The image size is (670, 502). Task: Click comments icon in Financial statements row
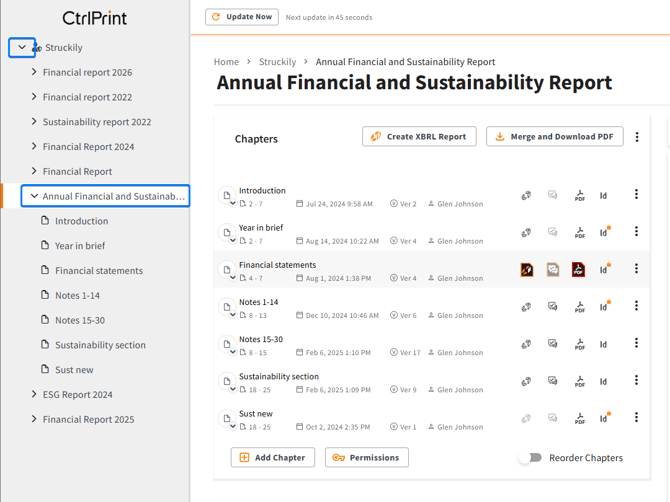point(552,270)
